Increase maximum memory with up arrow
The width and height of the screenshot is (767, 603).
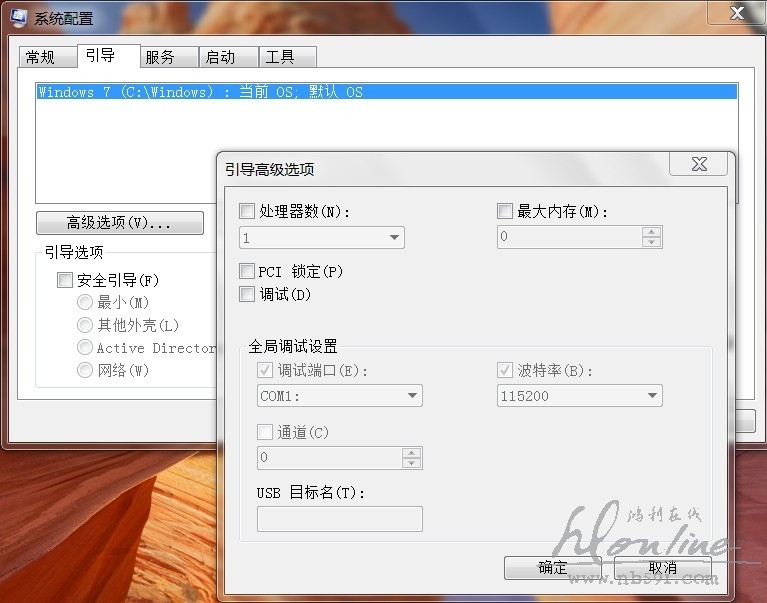coord(651,232)
